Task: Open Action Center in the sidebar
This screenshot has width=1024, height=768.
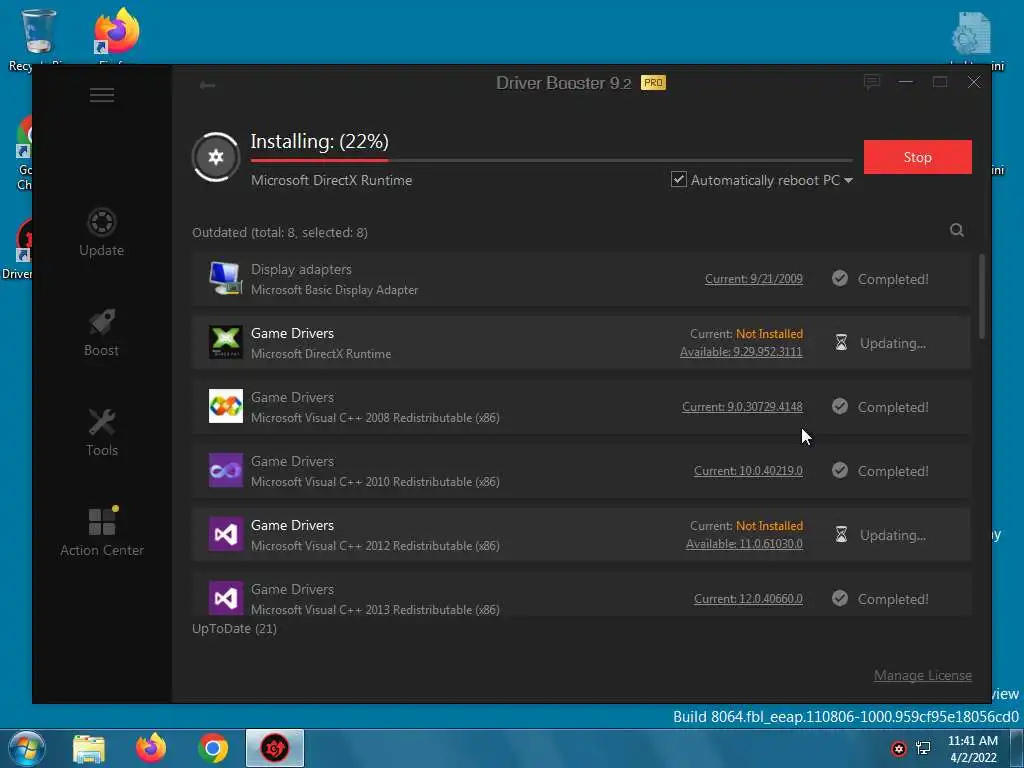Action: pyautogui.click(x=102, y=532)
